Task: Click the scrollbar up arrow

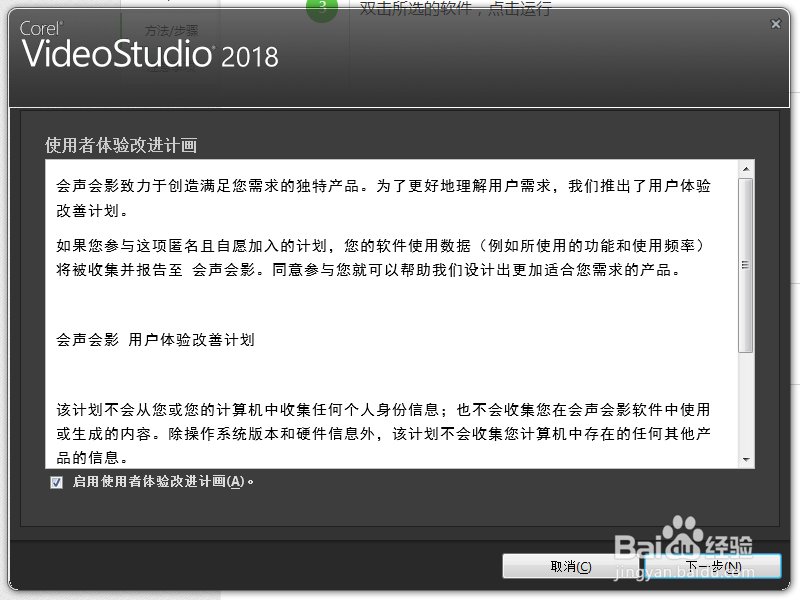Action: [x=746, y=169]
